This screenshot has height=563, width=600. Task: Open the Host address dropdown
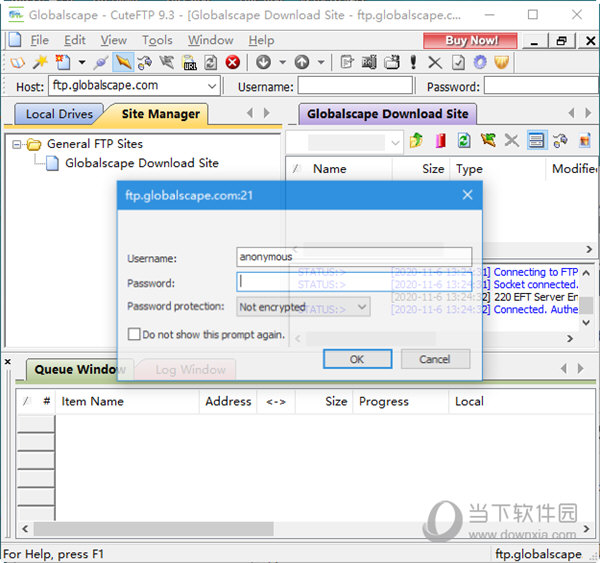point(212,86)
